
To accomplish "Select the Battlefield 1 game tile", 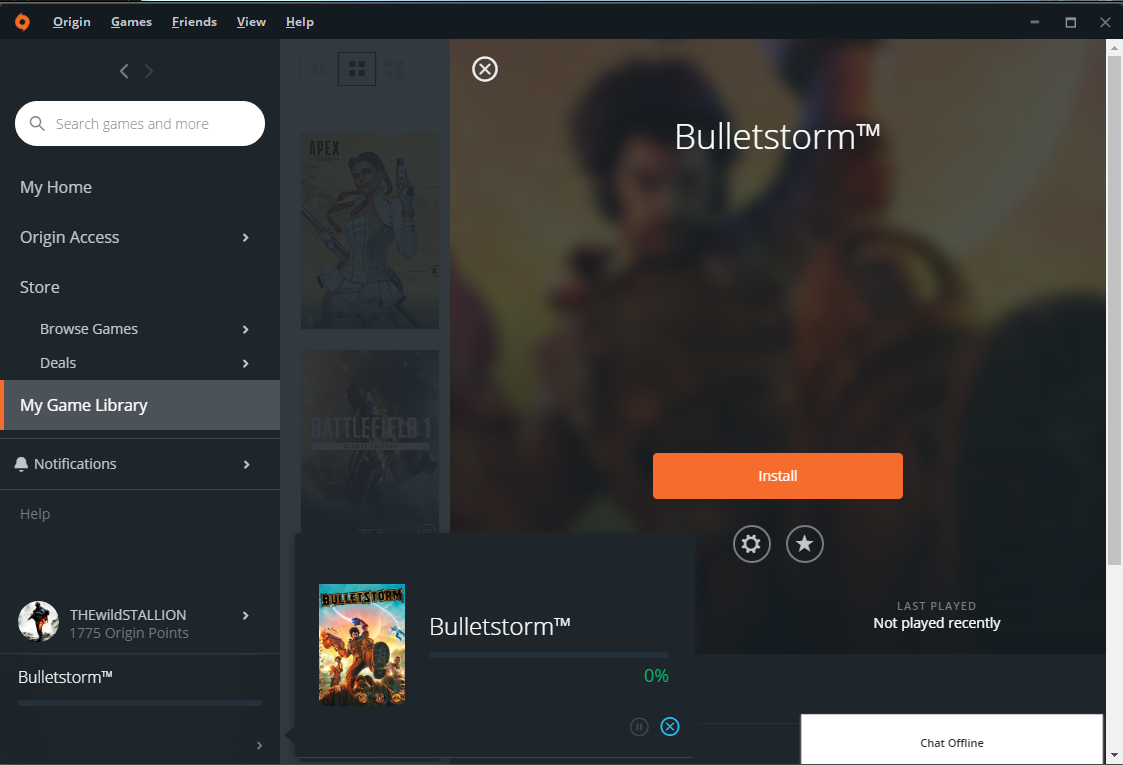I will point(370,441).
